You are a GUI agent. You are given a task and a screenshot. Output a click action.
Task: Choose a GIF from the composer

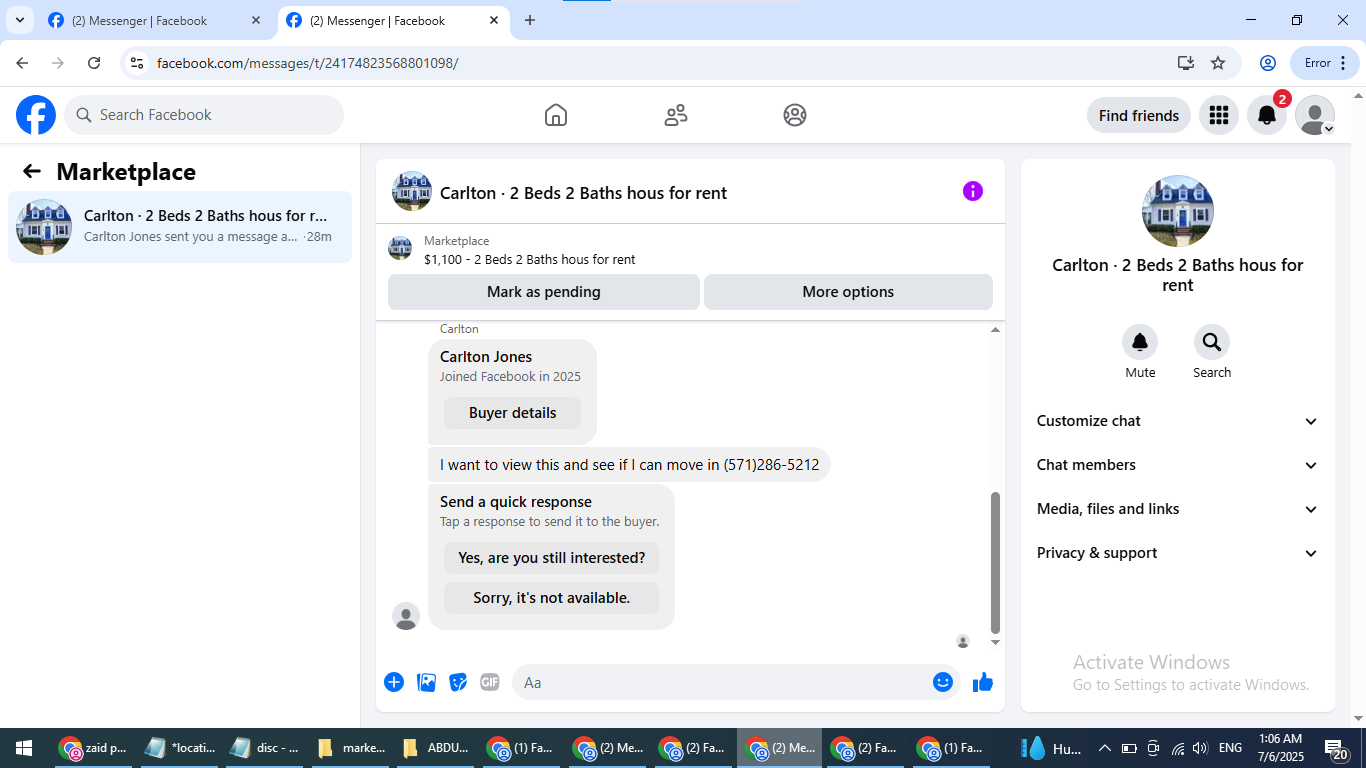click(489, 682)
